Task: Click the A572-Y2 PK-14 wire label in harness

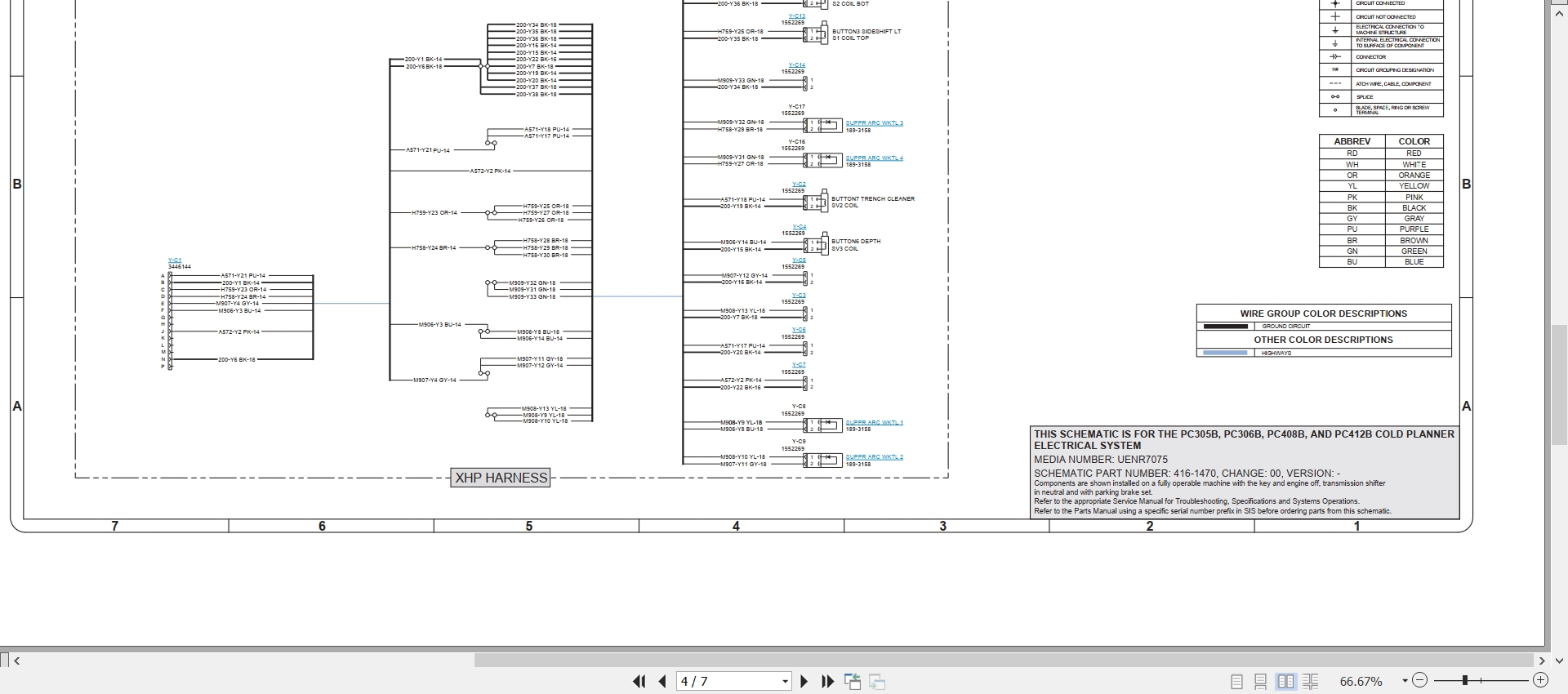Action: [490, 171]
